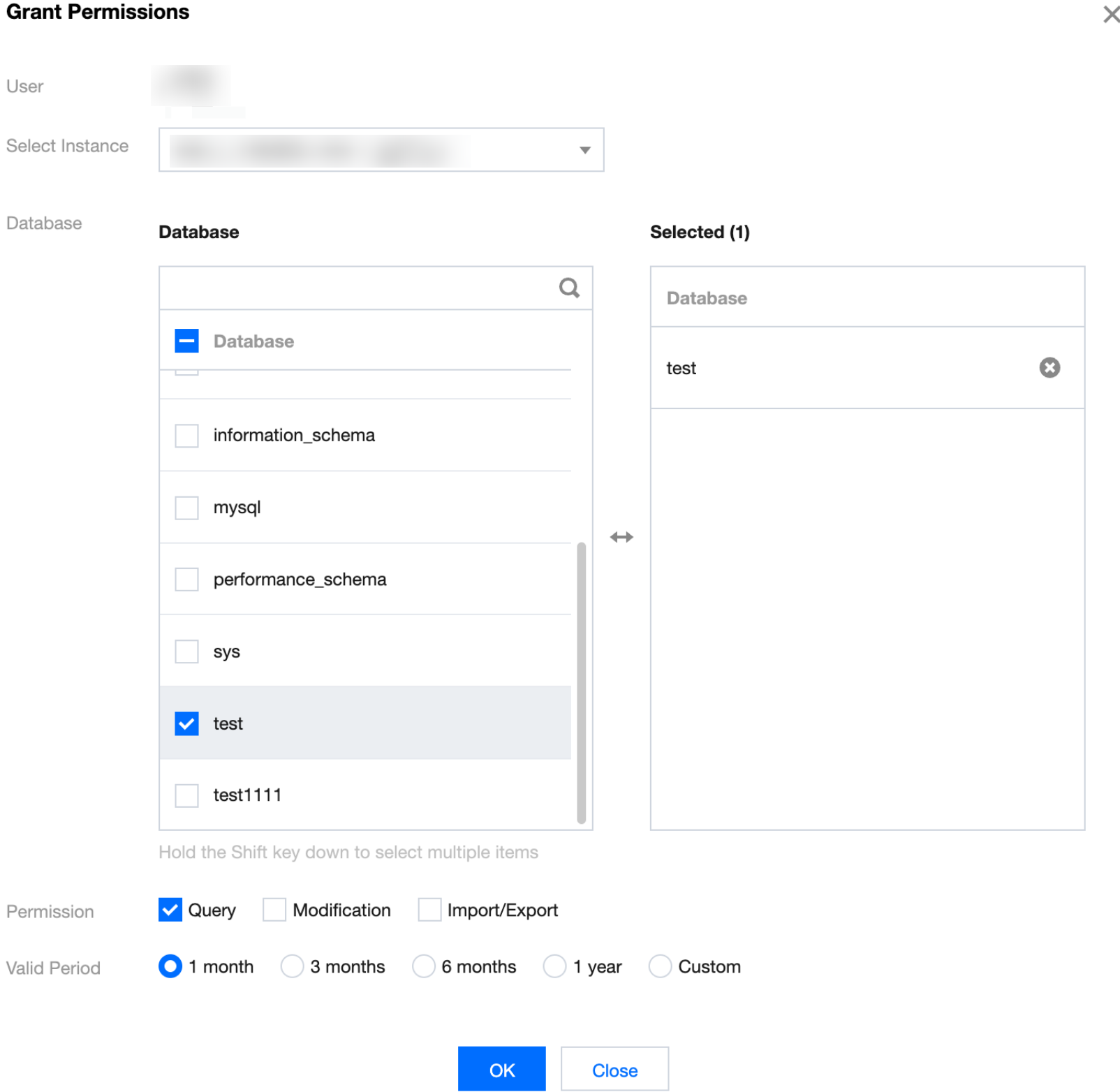
Task: Select the Custom valid period option
Action: point(660,966)
